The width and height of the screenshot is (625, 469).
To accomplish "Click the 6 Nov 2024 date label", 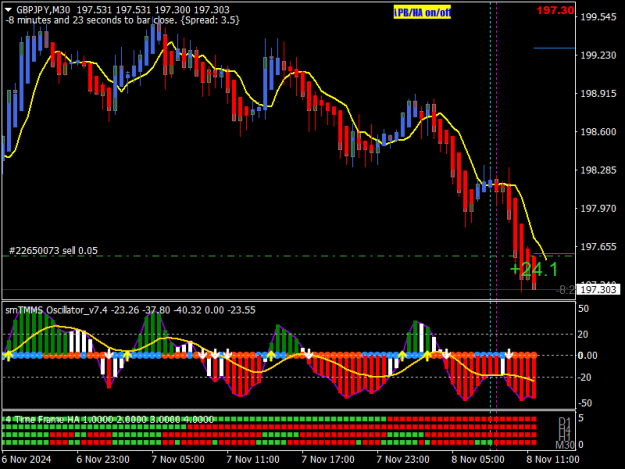I will (x=26, y=459).
